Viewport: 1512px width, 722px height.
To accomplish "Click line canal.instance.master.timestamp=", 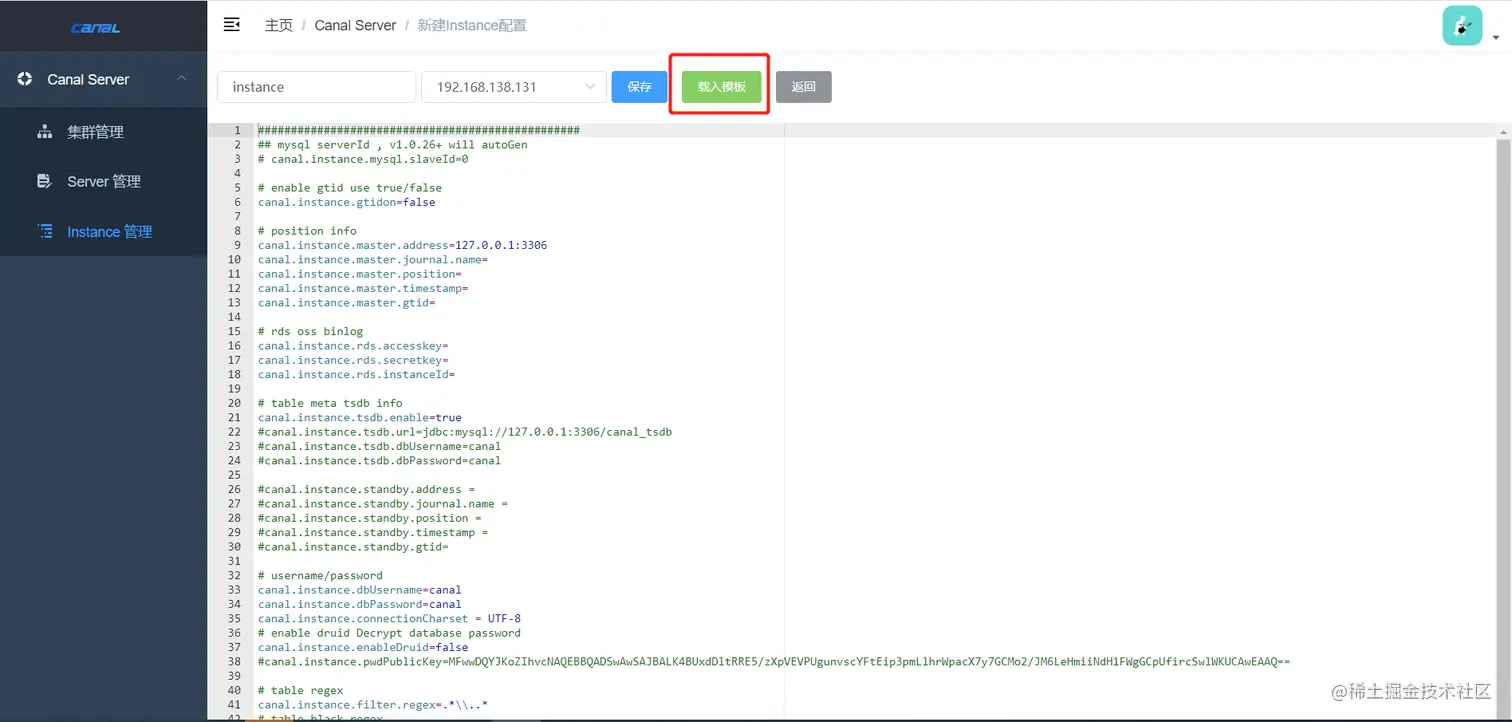I will 363,288.
